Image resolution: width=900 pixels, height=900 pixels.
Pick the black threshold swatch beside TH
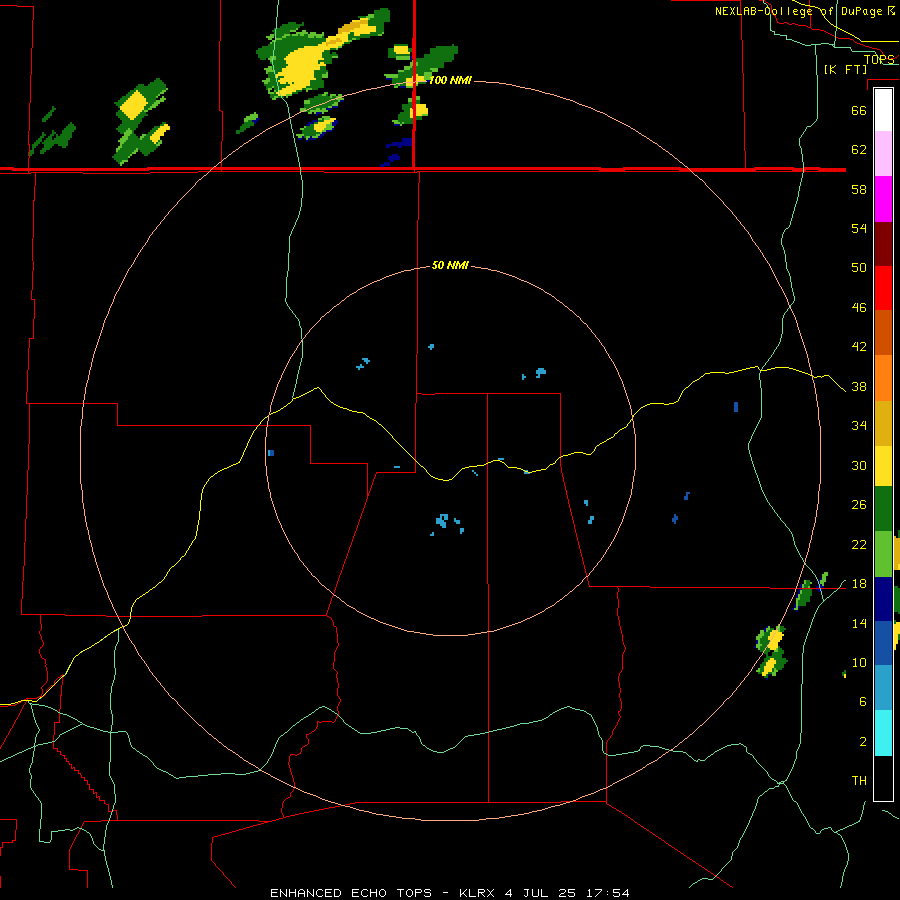coord(883,778)
